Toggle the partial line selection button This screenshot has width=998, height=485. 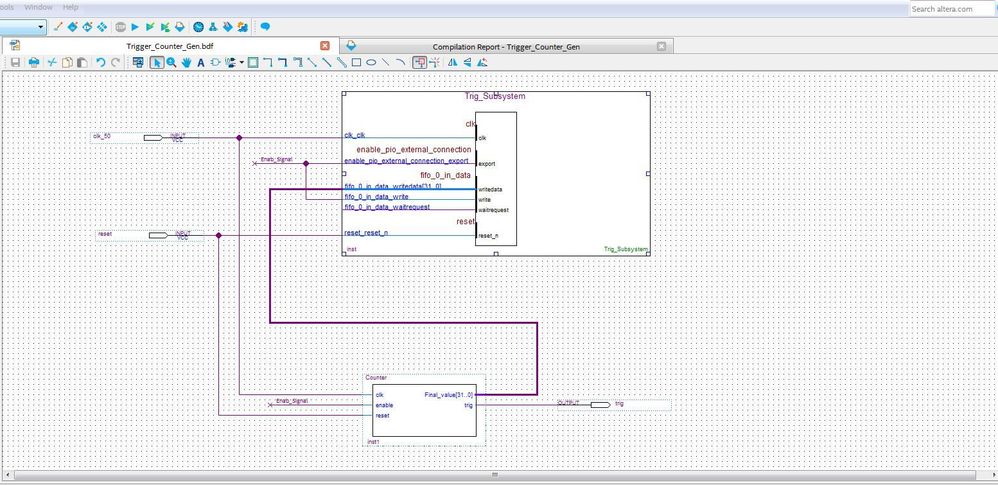[434, 62]
